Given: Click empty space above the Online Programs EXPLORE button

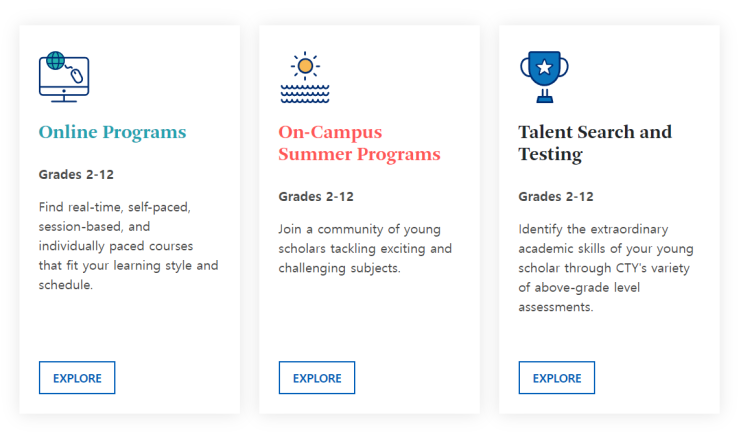Looking at the screenshot, I should (x=129, y=327).
